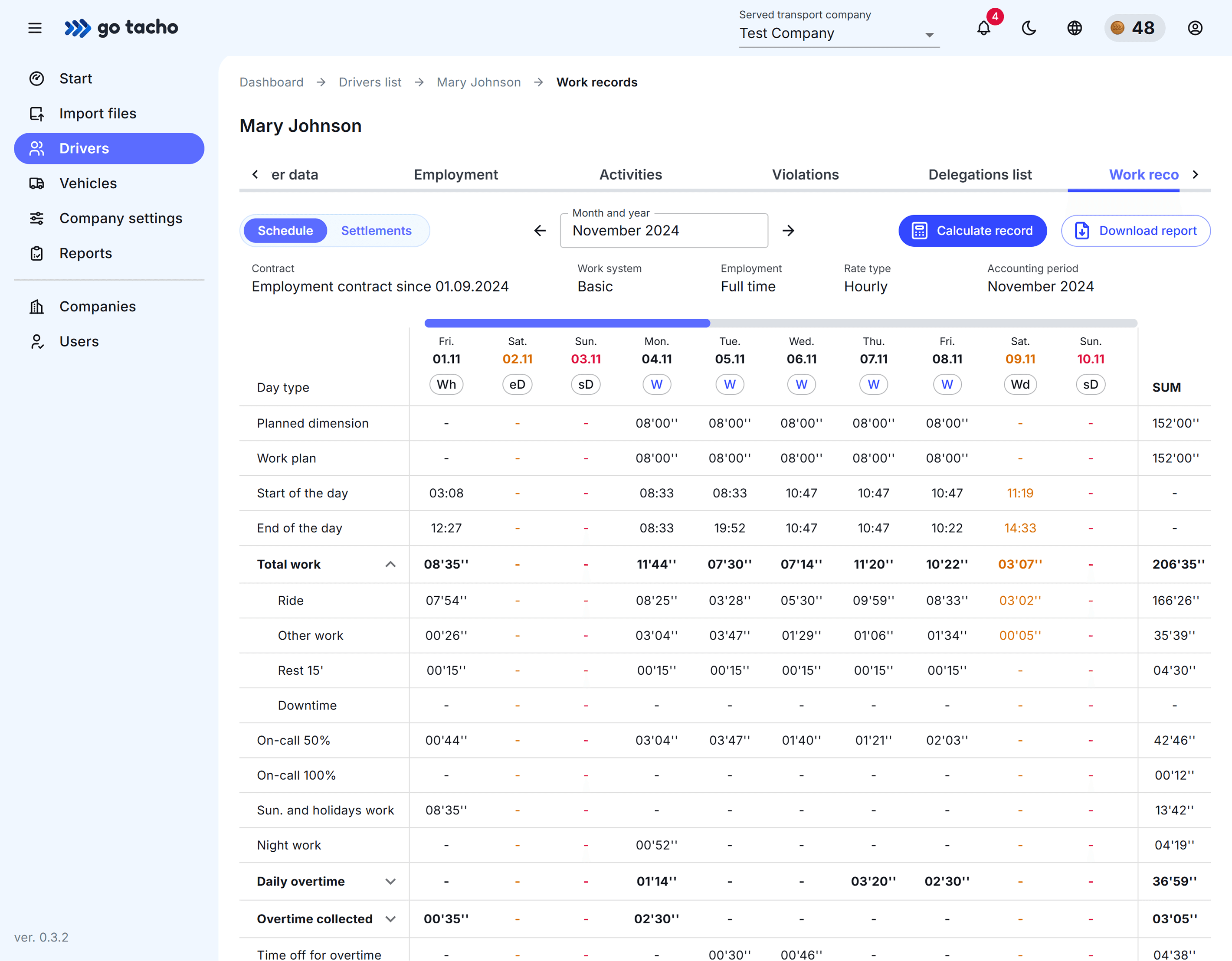Switch to Settlements view
This screenshot has width=1232, height=961.
(x=376, y=231)
